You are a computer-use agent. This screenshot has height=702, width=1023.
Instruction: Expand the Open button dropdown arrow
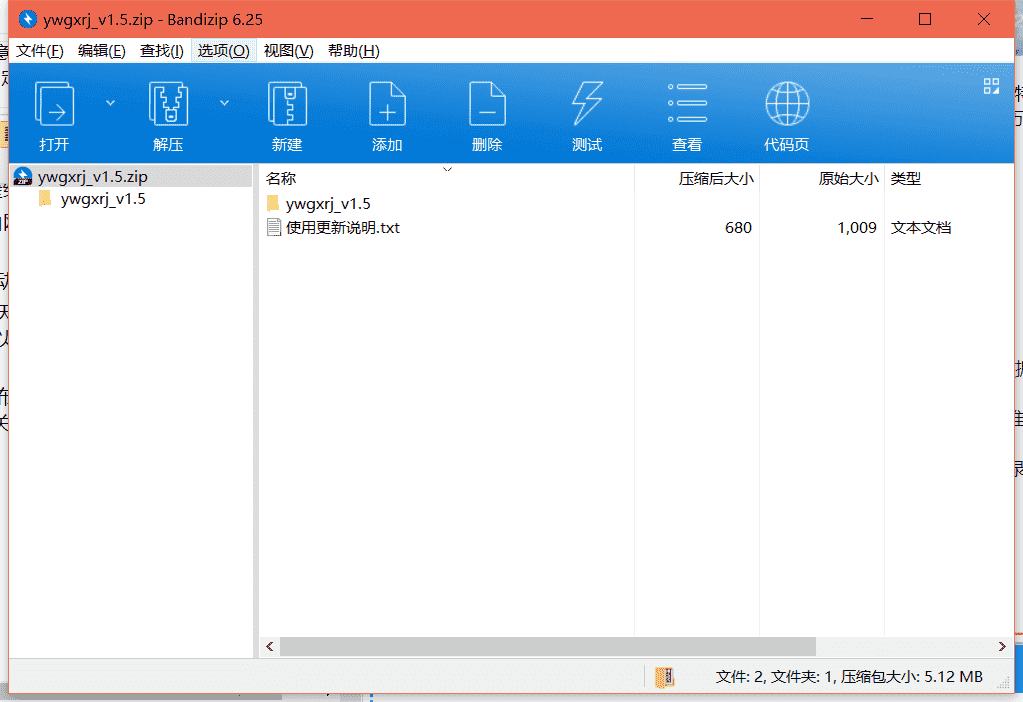(110, 103)
